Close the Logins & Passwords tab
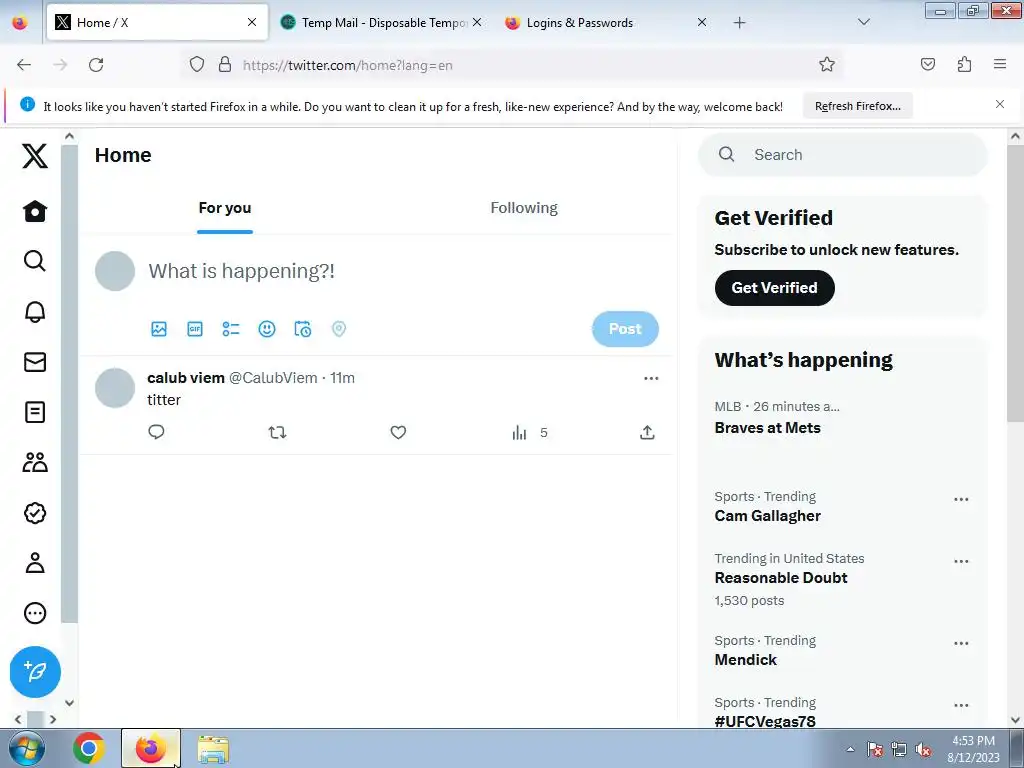This screenshot has height=768, width=1024. 702,22
